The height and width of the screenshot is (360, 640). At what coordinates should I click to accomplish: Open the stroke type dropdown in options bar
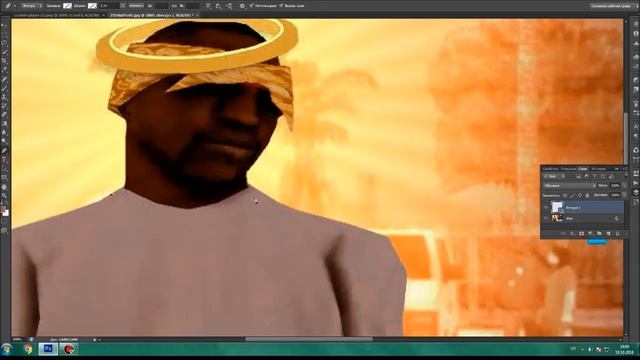[136, 6]
